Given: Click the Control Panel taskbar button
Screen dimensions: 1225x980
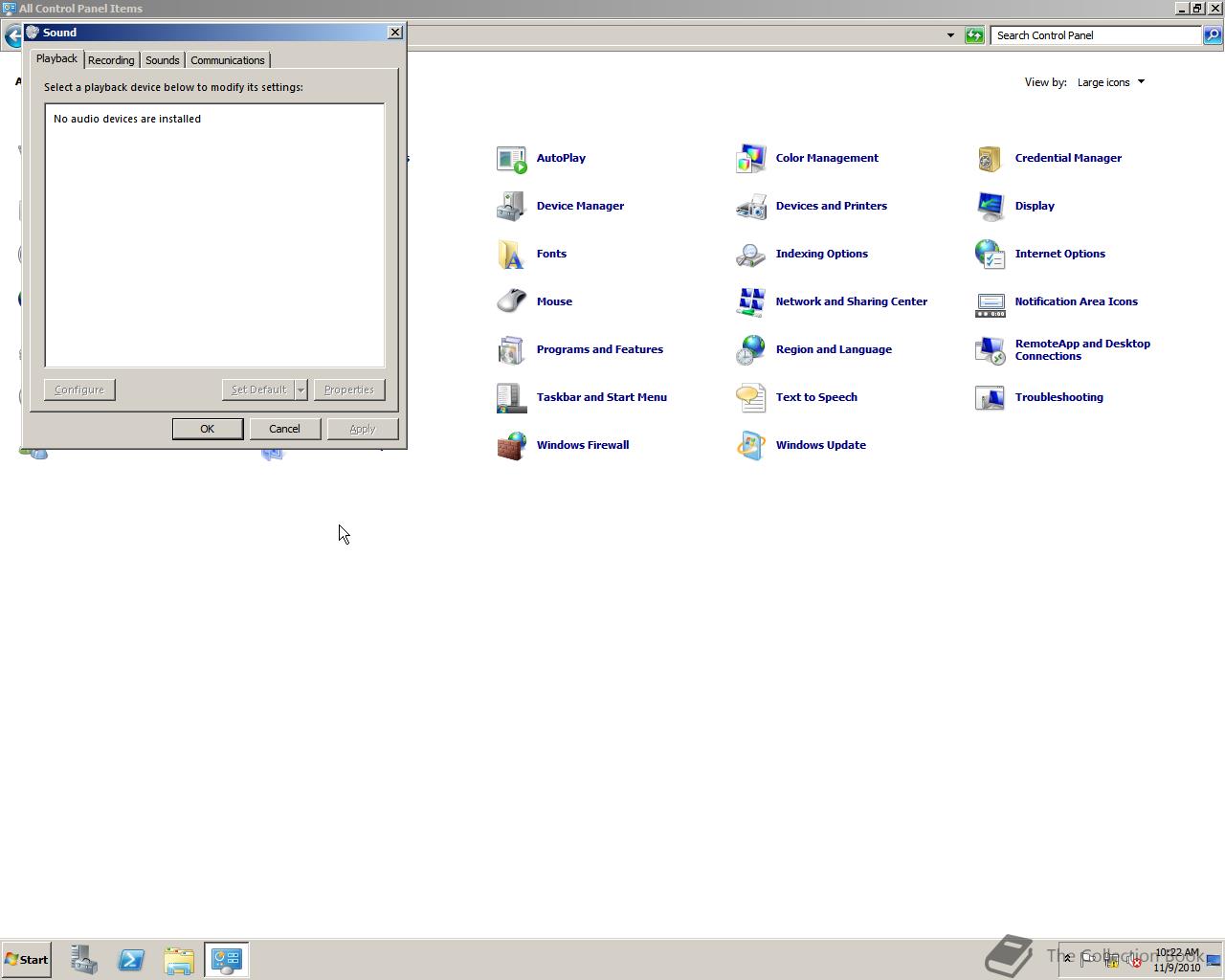Looking at the screenshot, I should point(227,960).
